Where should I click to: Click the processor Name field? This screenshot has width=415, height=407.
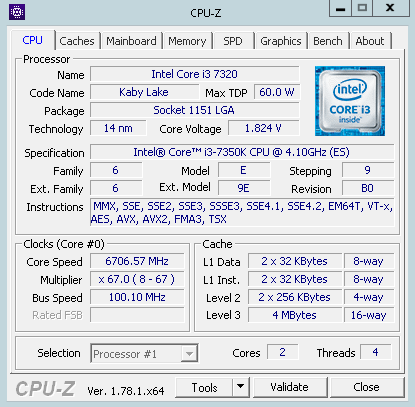[x=195, y=74]
